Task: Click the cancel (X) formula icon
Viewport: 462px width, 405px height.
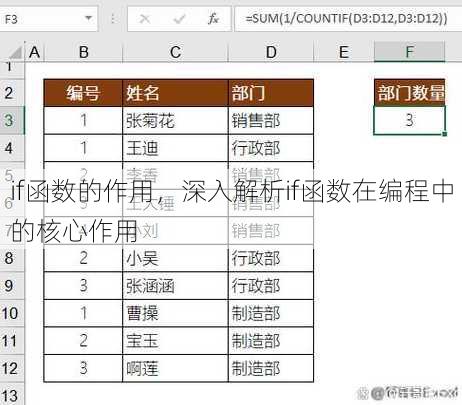Action: tap(145, 19)
